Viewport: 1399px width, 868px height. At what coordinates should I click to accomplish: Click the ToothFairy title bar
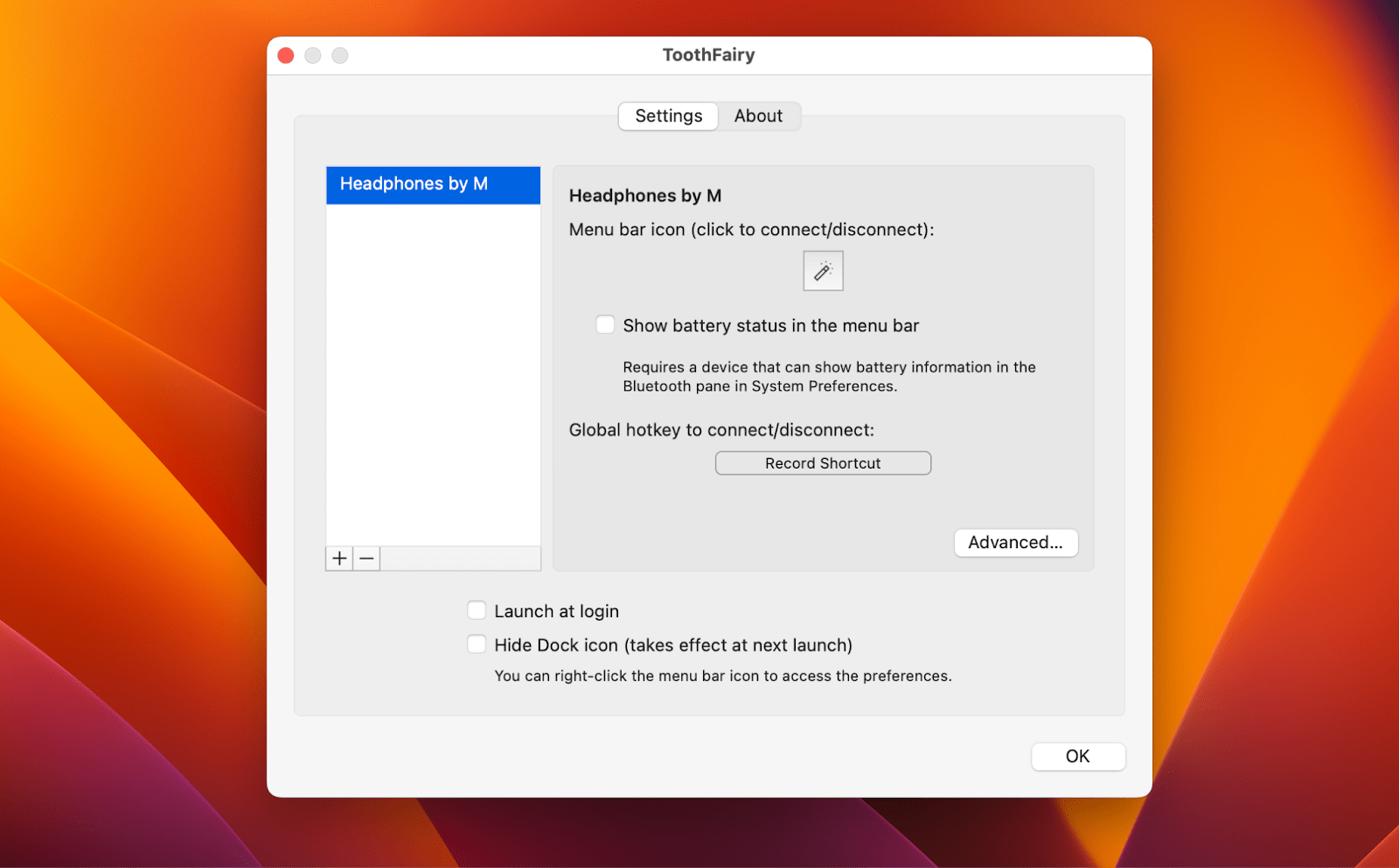pos(708,54)
